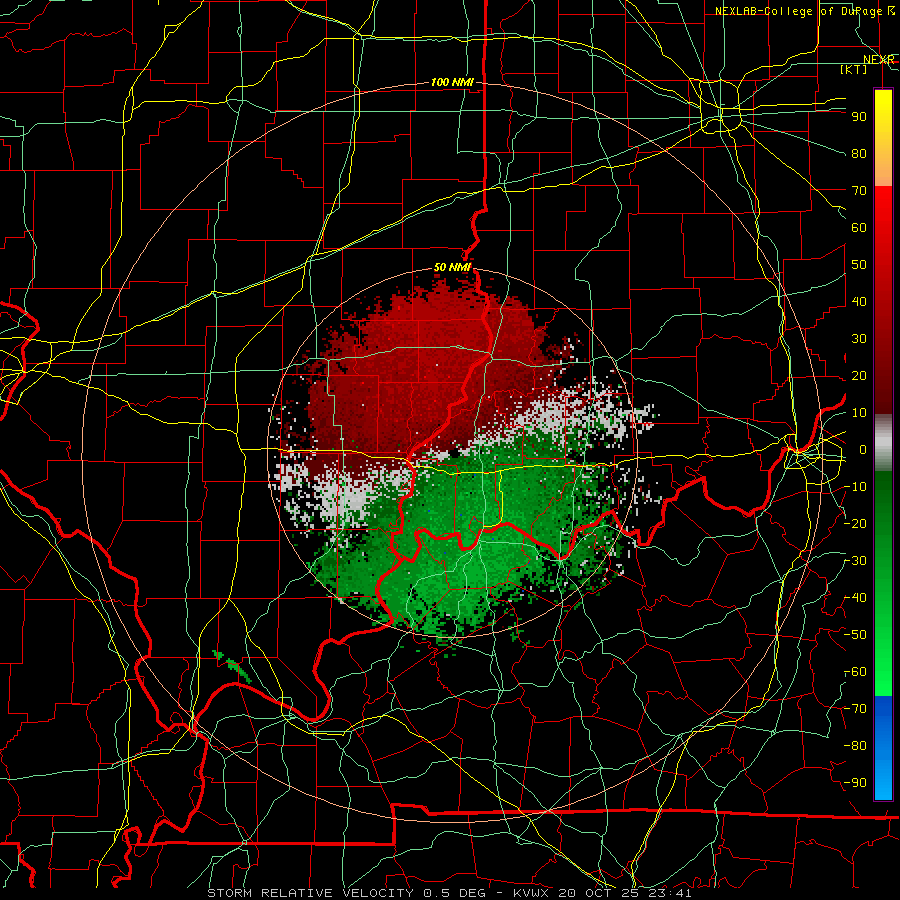Choose the positive 20 scale label
The width and height of the screenshot is (900, 900).
pos(859,375)
